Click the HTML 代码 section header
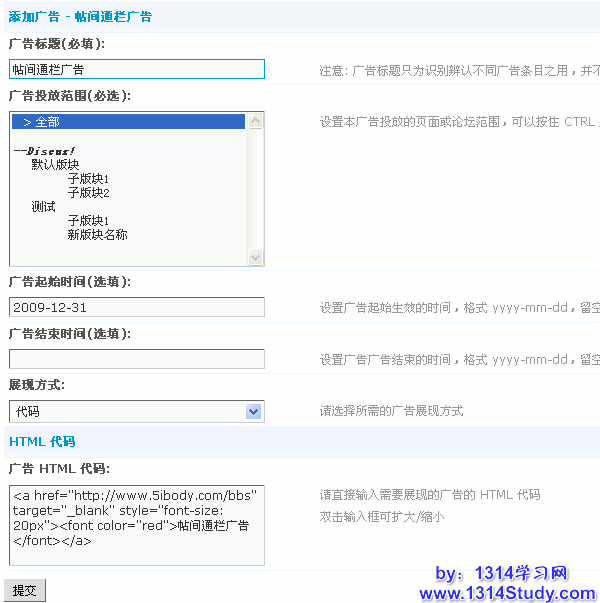Viewport: 600px width, 603px height. click(x=42, y=441)
